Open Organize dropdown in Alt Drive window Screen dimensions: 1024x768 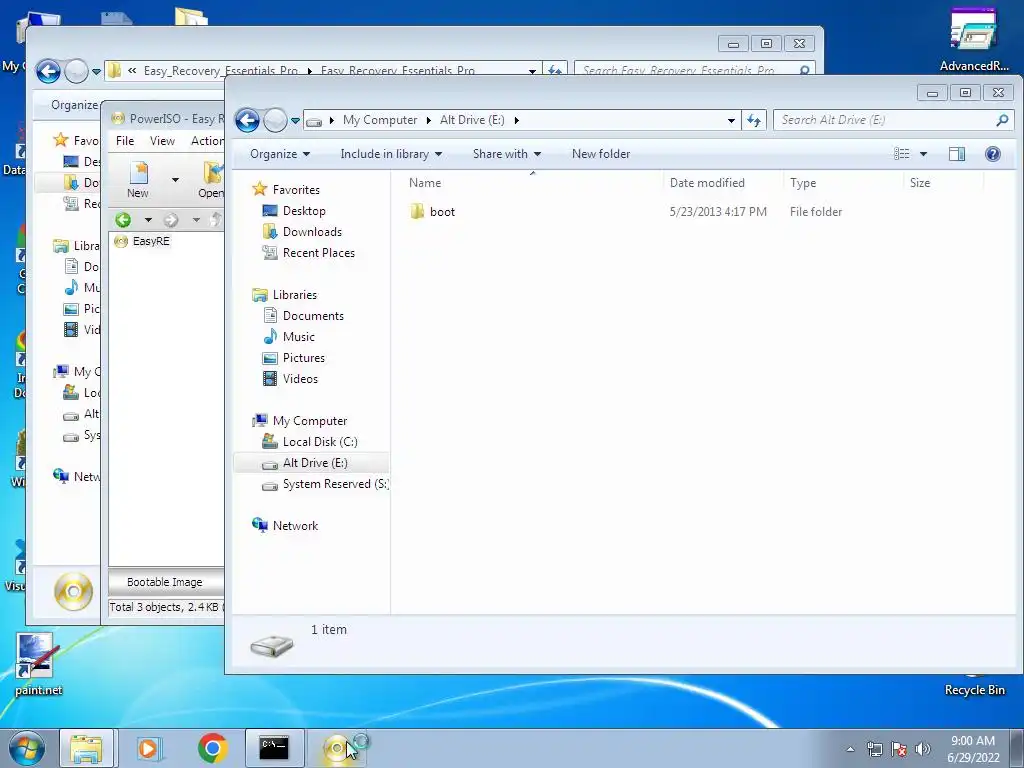click(280, 154)
